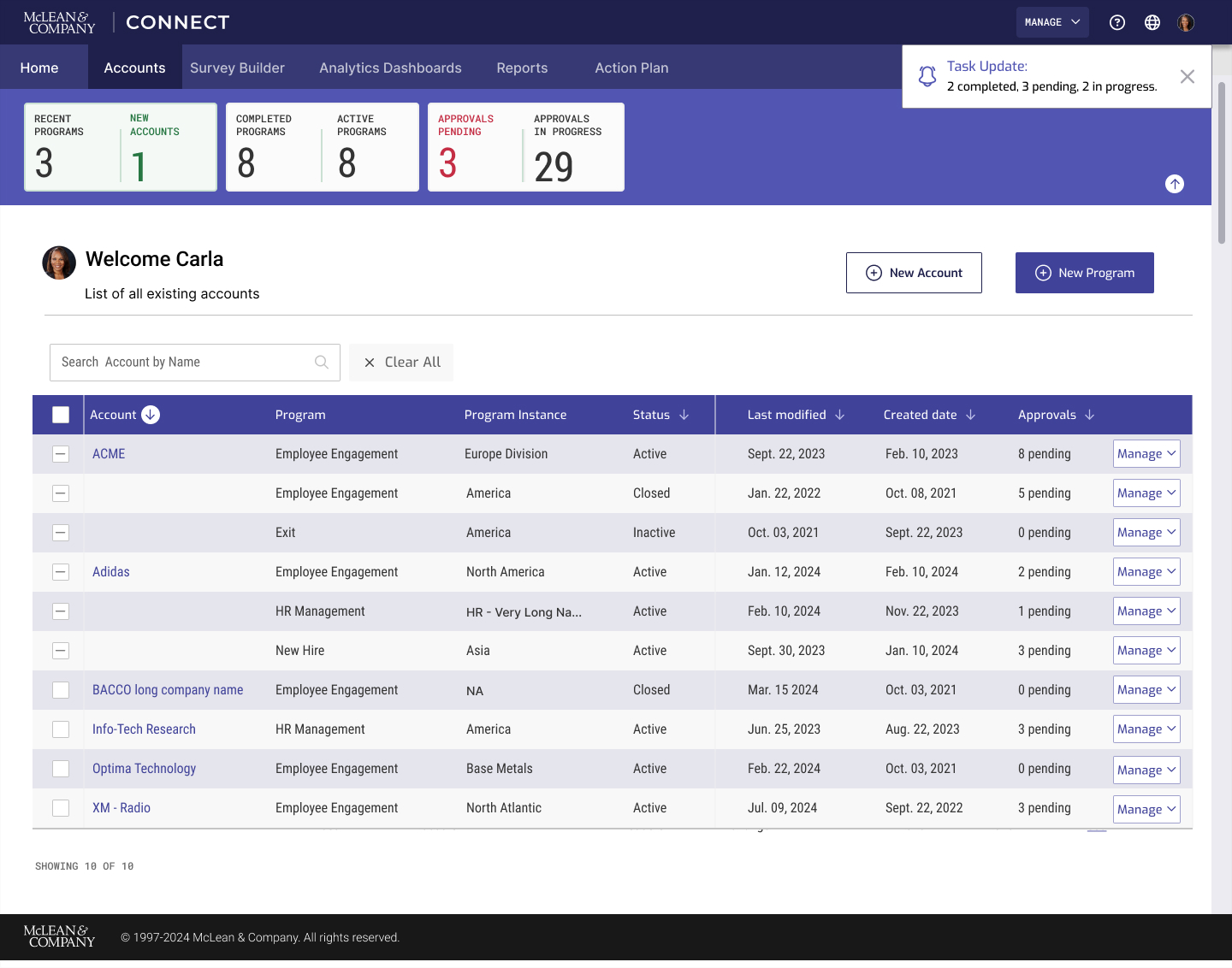This screenshot has height=968, width=1232.
Task: Select checkbox for Info-Tech Research
Action: tap(61, 729)
